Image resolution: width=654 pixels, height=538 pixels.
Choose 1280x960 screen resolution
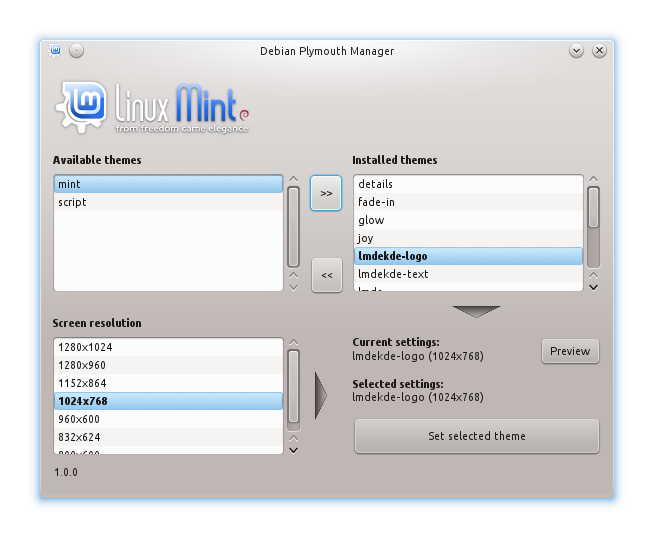169,365
